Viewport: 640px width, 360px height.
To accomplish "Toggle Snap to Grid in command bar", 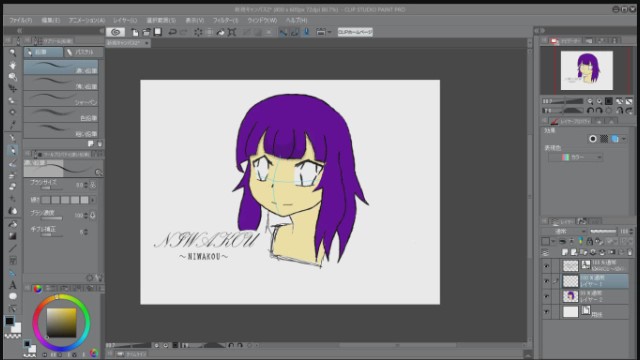I will (x=306, y=32).
